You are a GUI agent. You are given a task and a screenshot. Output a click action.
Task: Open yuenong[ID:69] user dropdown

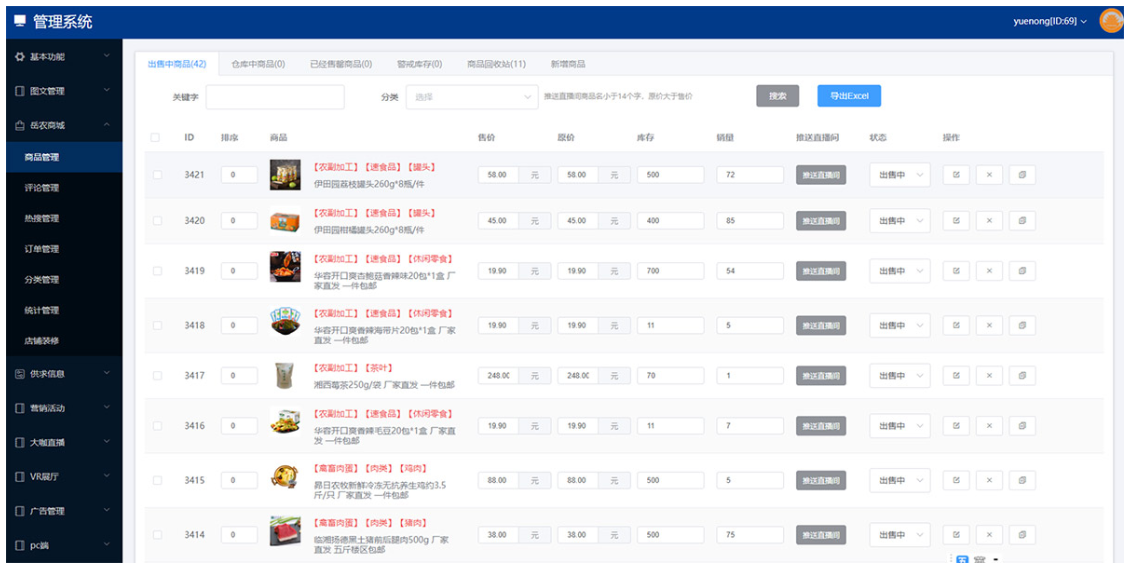[x=1050, y=22]
